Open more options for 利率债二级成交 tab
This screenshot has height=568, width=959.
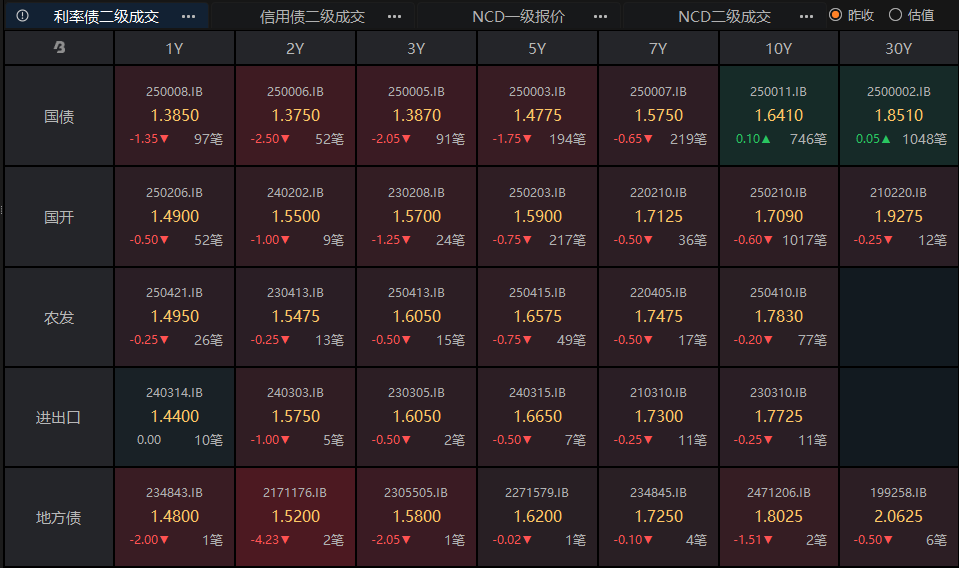pyautogui.click(x=188, y=17)
